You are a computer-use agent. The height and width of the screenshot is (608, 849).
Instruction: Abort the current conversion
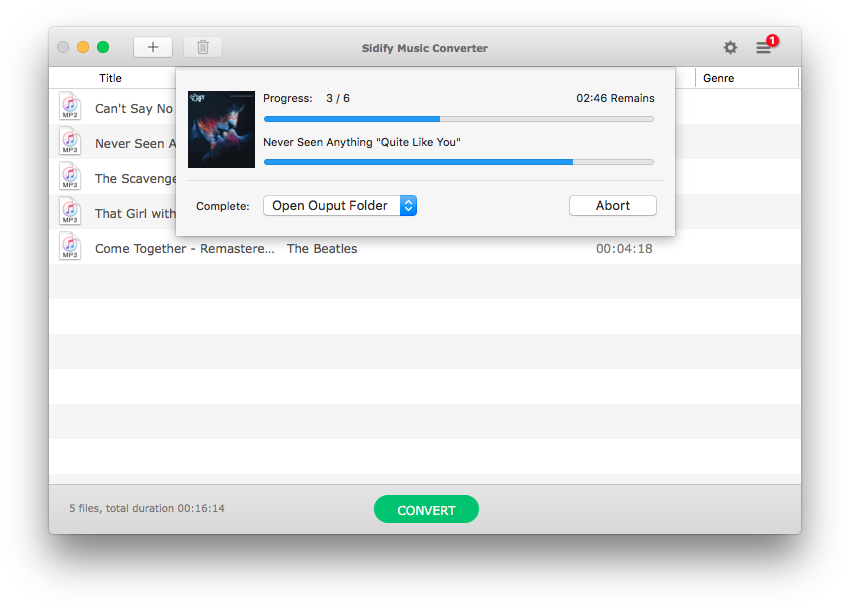click(613, 206)
